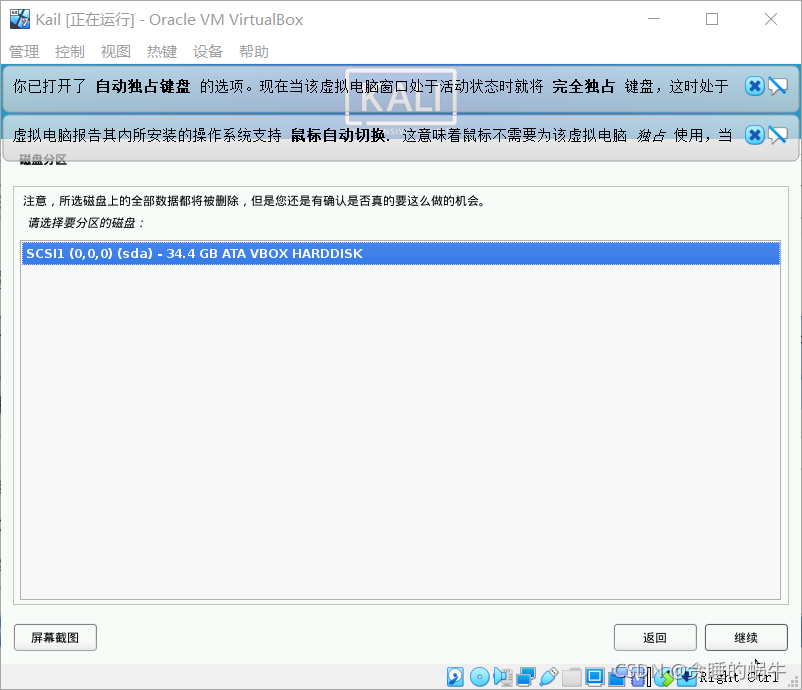Image resolution: width=802 pixels, height=690 pixels.
Task: Click the network adapter status icon
Action: pos(526,677)
